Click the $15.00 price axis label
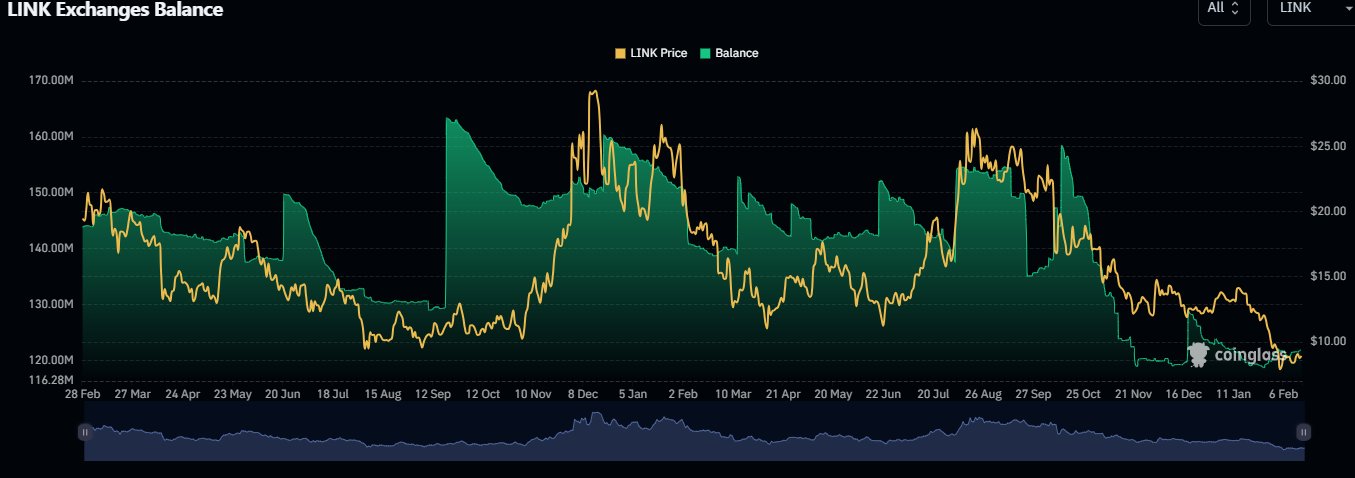The height and width of the screenshot is (478, 1355). coord(1327,276)
